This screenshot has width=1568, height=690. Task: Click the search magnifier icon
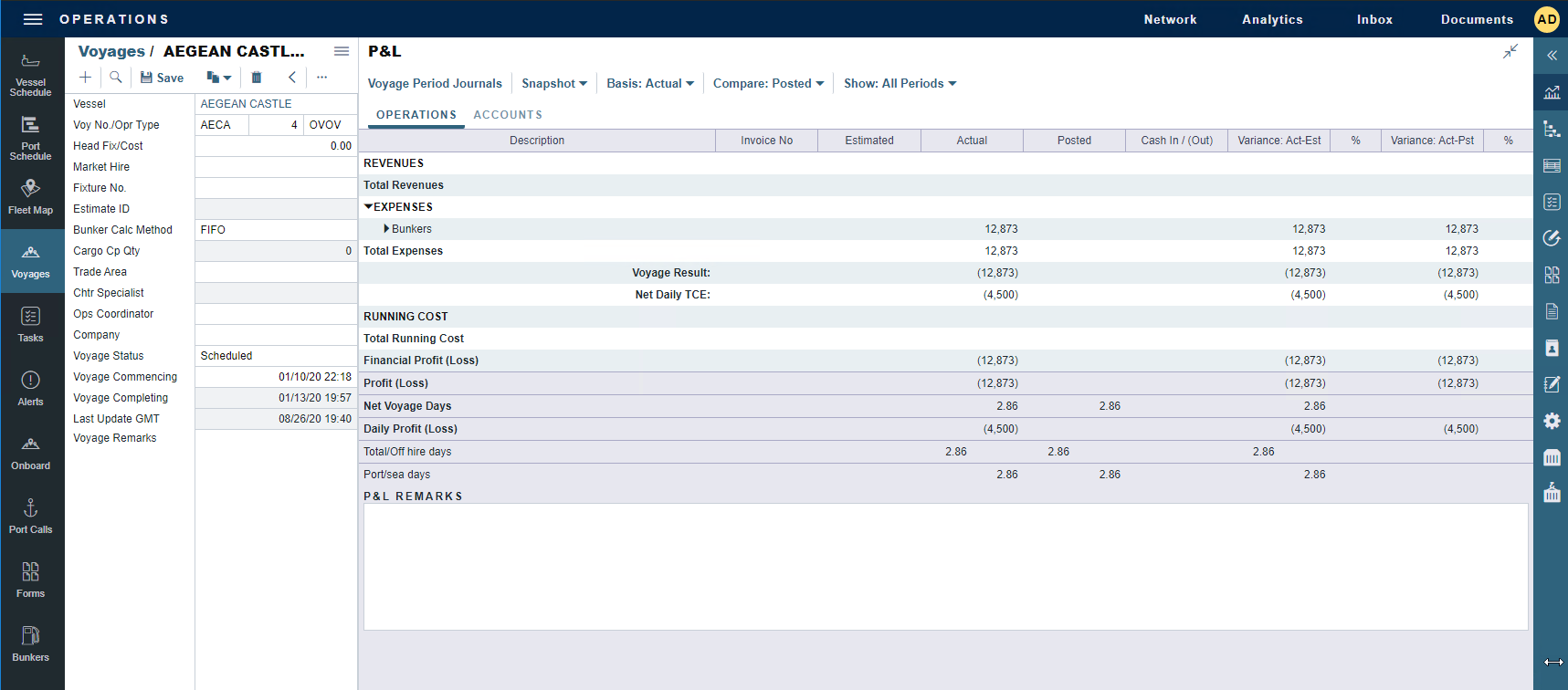coord(116,78)
